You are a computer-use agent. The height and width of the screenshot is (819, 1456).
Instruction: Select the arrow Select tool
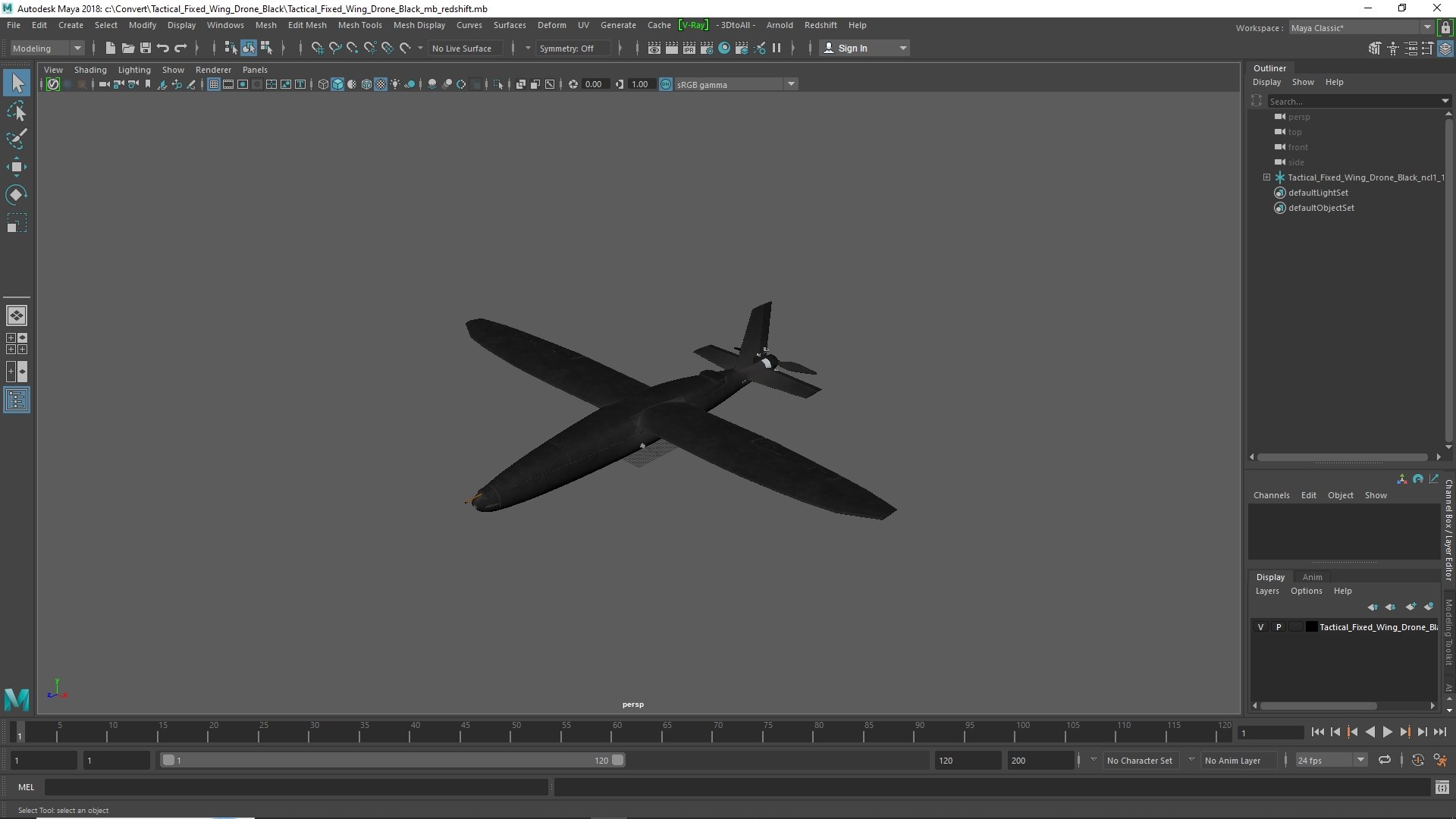17,83
